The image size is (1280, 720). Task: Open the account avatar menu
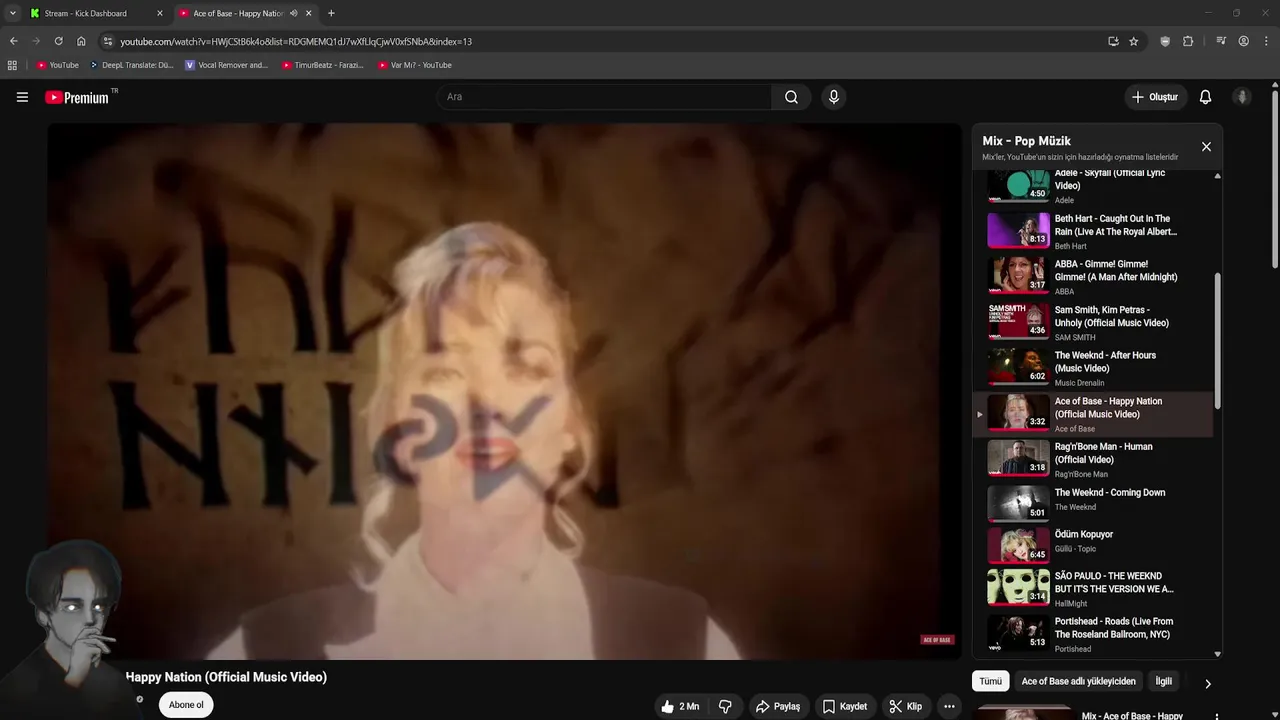click(1242, 97)
